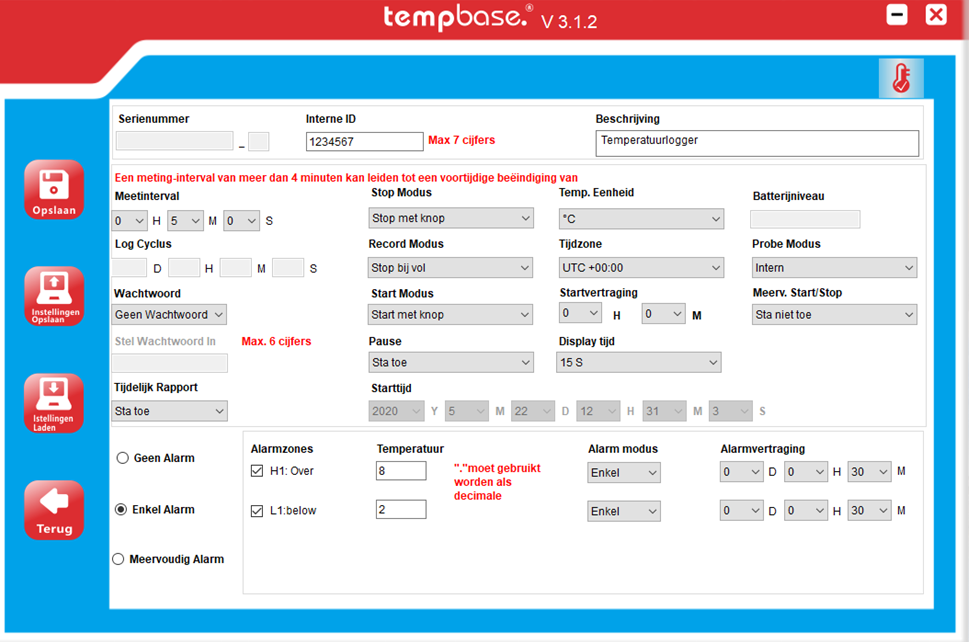Open the Starttijd hour dropdown
Image resolution: width=969 pixels, height=642 pixels.
coord(599,411)
